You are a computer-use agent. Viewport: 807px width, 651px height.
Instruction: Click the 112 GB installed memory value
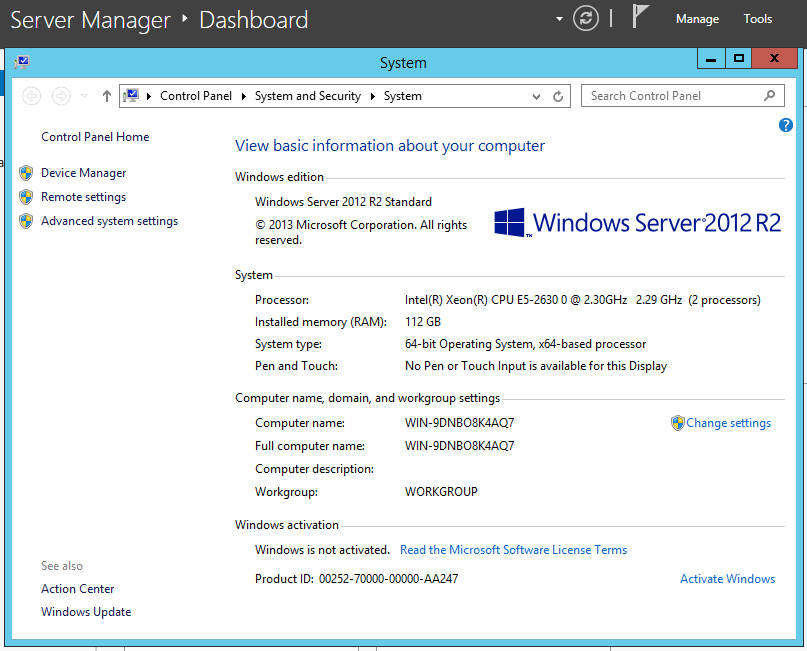click(423, 322)
